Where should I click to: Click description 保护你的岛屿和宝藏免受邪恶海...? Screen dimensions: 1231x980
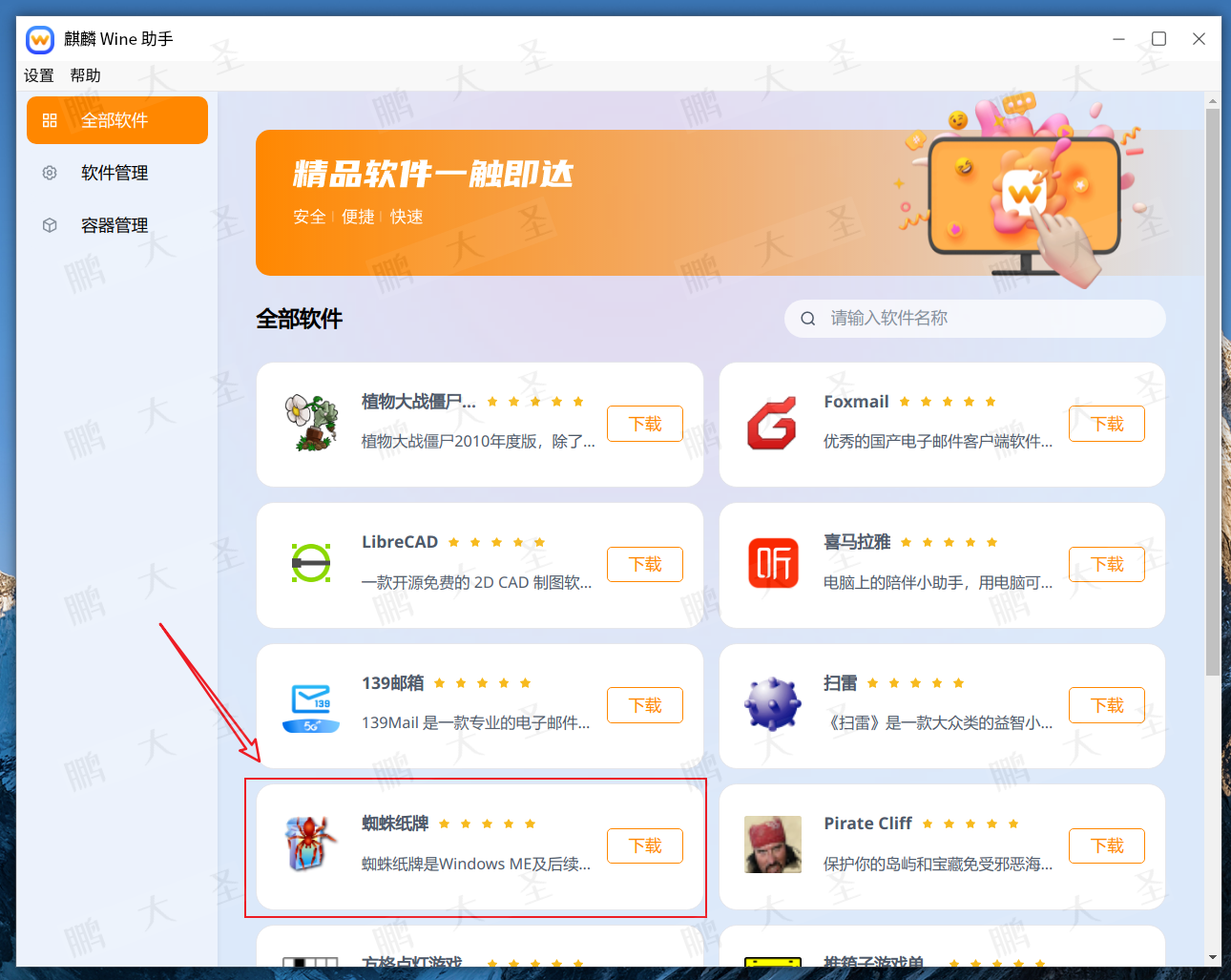[x=938, y=864]
